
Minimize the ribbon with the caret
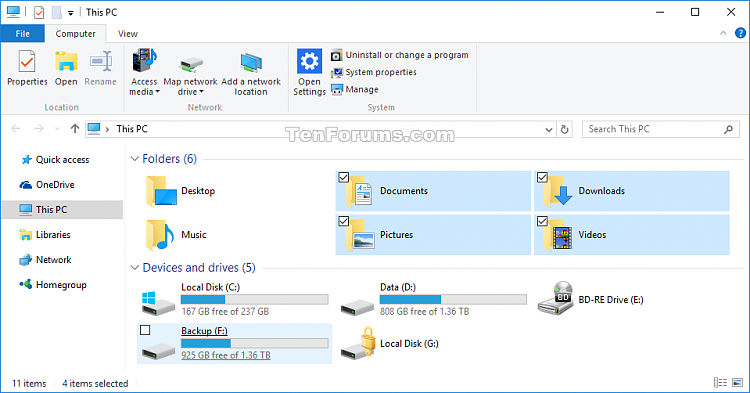(723, 33)
